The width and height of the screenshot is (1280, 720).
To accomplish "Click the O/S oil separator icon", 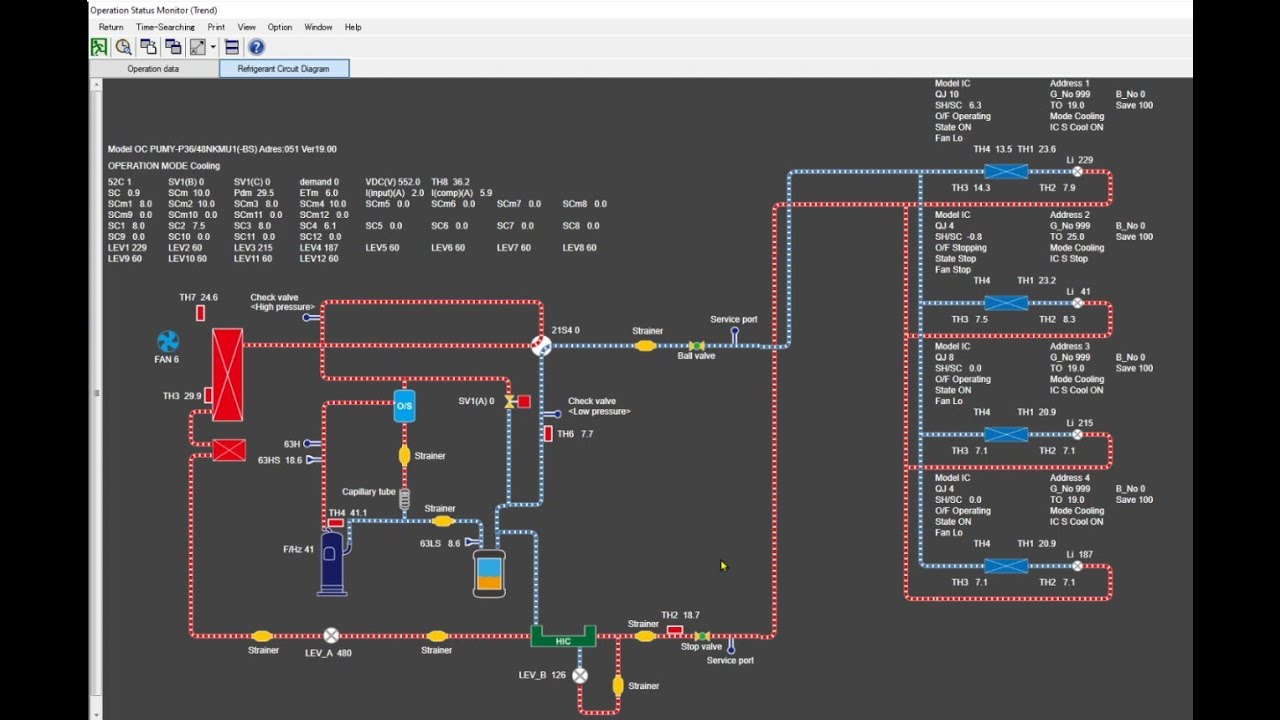I will click(404, 406).
